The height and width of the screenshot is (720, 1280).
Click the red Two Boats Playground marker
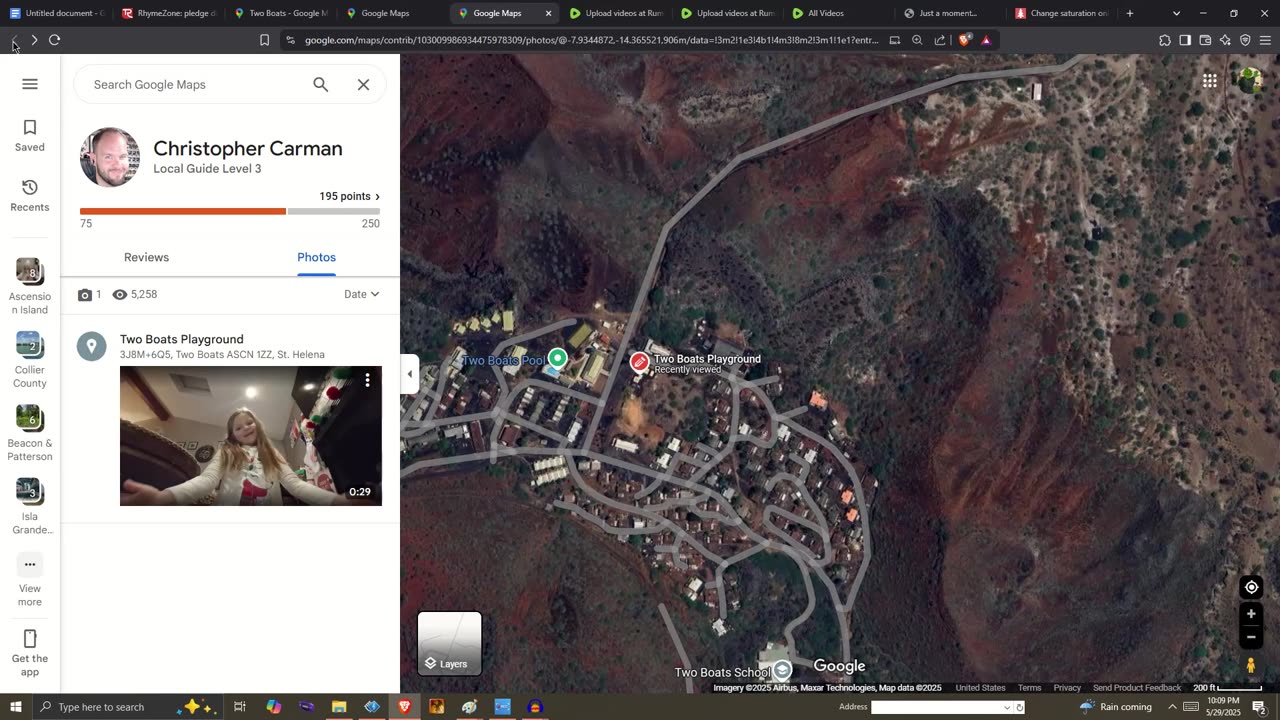[x=640, y=362]
